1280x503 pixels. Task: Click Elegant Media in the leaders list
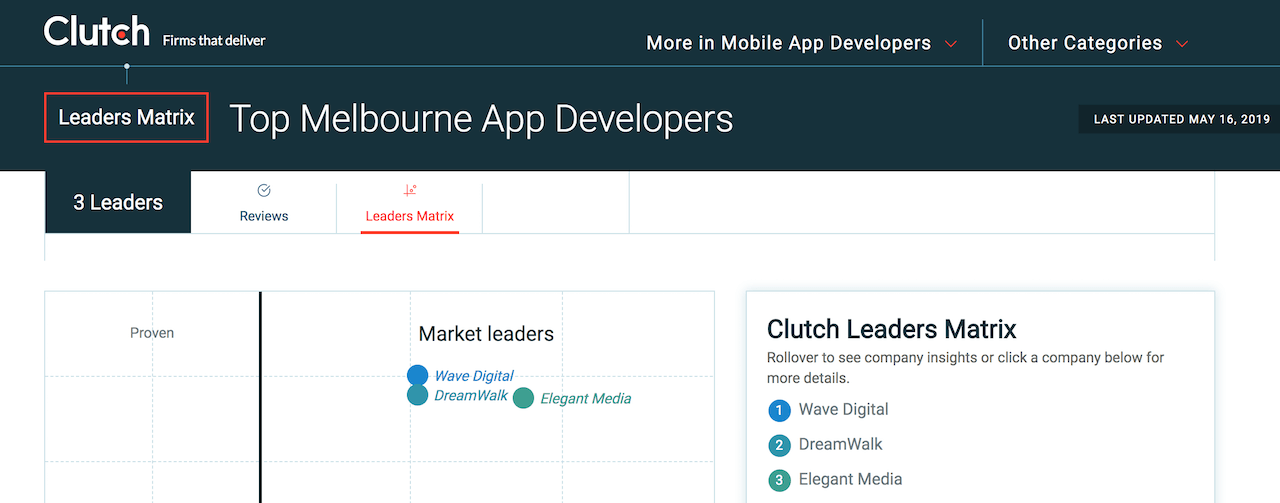(850, 479)
